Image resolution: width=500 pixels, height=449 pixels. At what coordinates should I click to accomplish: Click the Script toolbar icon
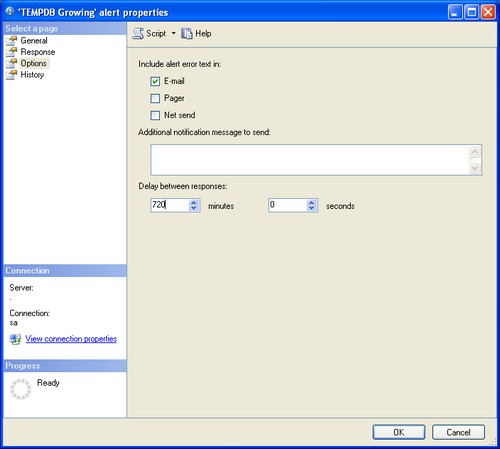pyautogui.click(x=138, y=34)
